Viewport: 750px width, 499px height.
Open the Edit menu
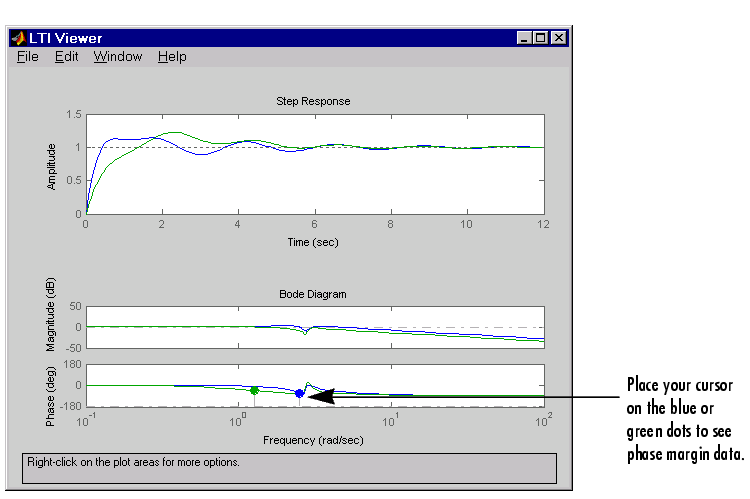(x=66, y=56)
